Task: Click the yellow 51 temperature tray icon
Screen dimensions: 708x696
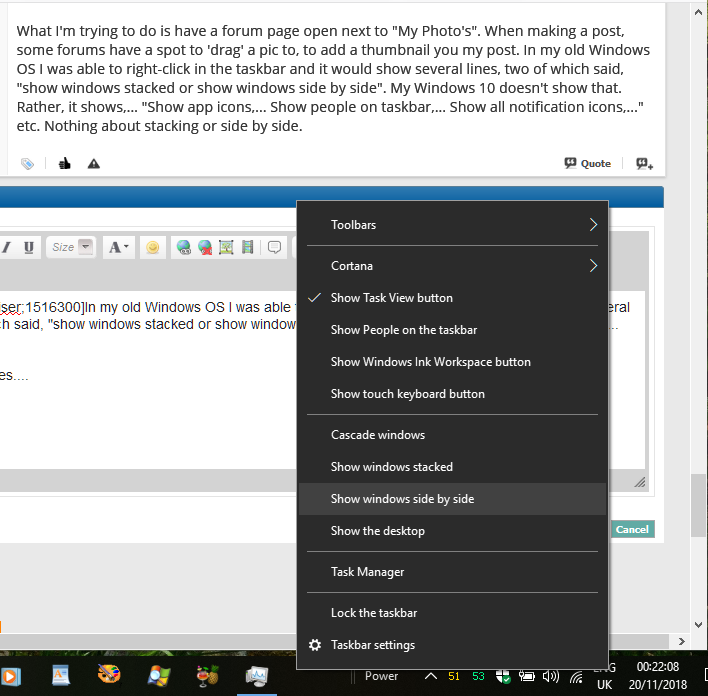Action: [454, 676]
